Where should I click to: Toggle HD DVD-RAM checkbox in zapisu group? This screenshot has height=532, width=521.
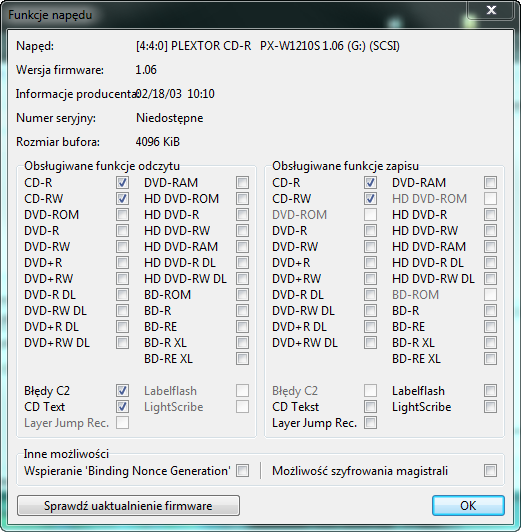pyautogui.click(x=490, y=247)
